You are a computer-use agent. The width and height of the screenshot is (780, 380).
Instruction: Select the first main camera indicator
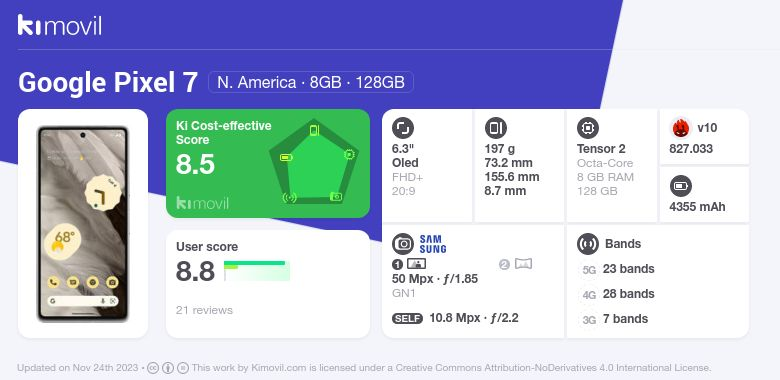(409, 264)
